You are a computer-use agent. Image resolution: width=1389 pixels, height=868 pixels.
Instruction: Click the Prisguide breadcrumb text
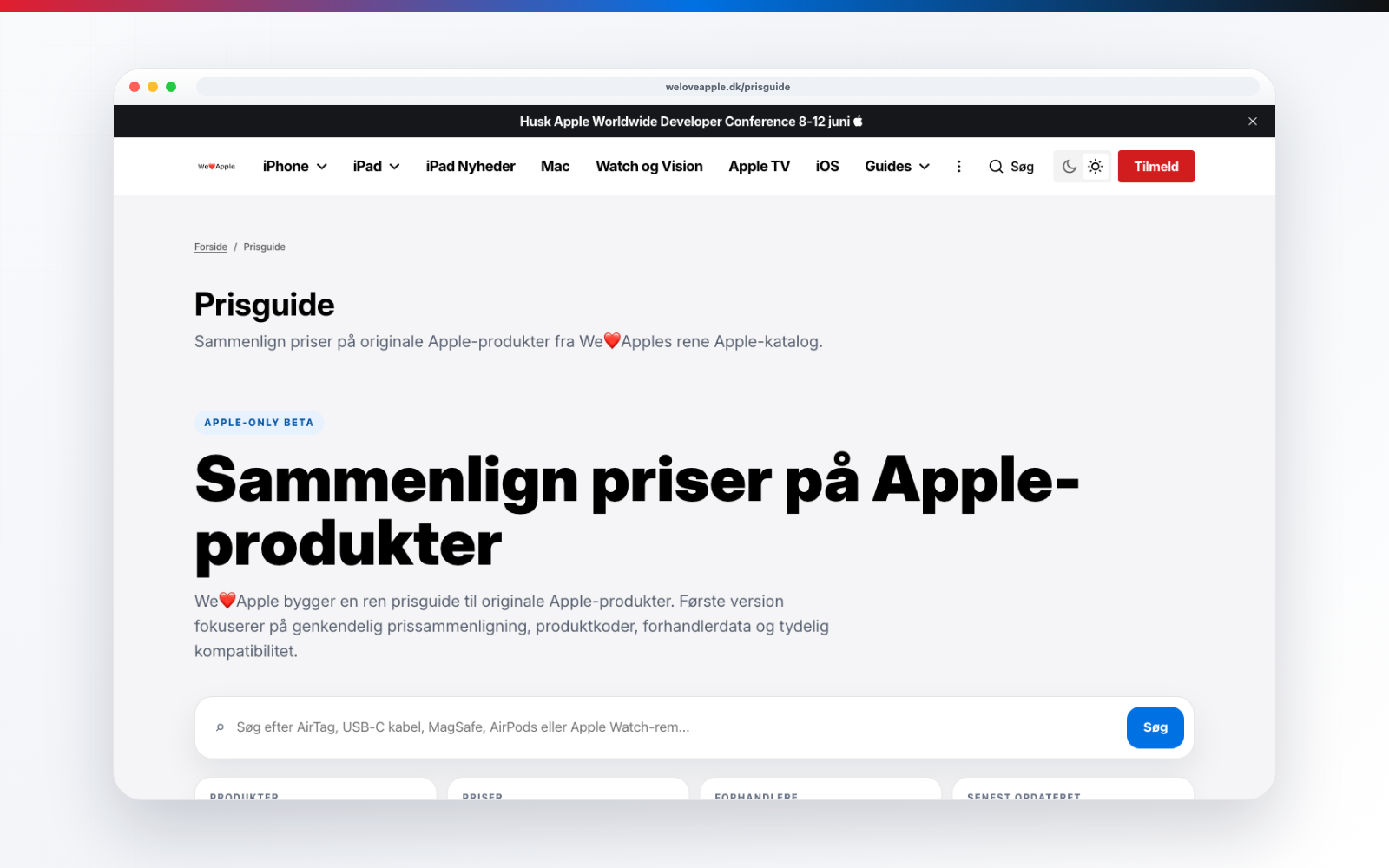[265, 247]
